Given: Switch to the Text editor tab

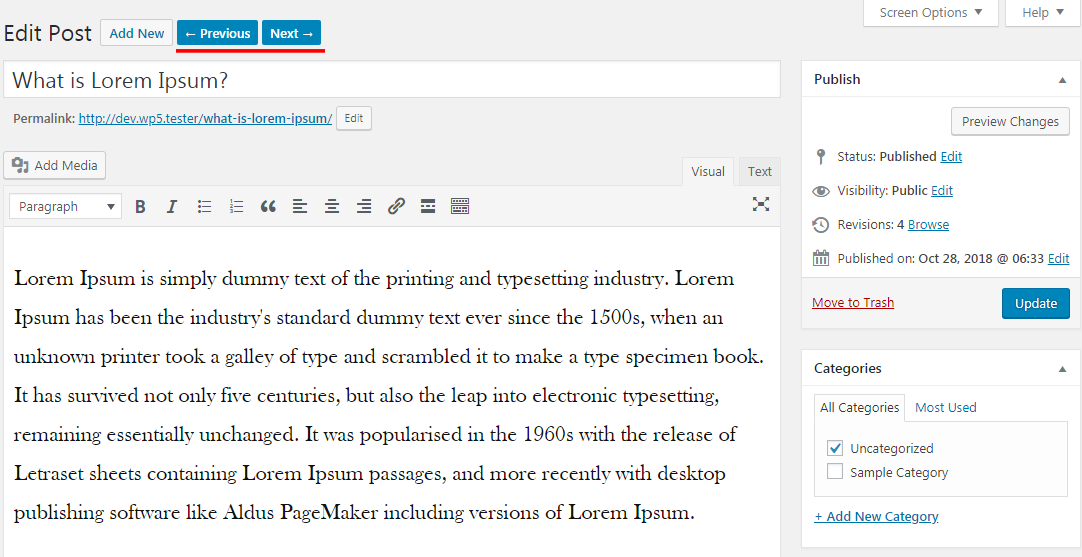Looking at the screenshot, I should click(760, 172).
